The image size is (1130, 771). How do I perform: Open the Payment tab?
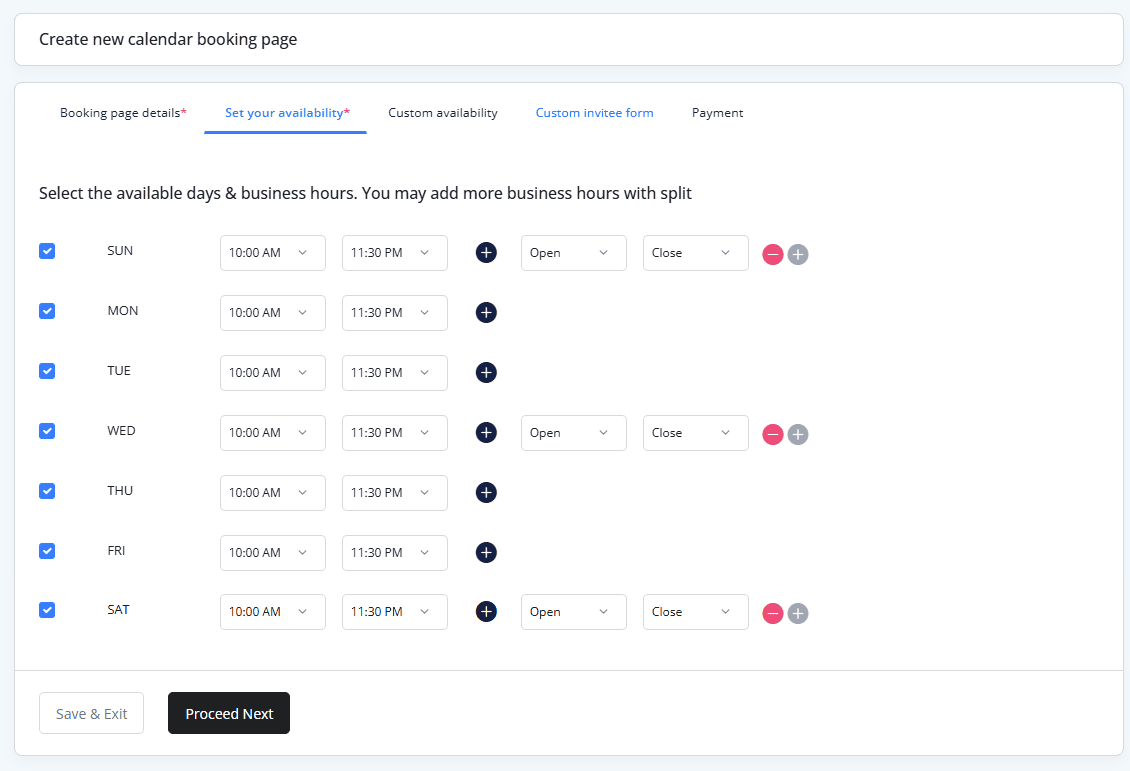[717, 113]
